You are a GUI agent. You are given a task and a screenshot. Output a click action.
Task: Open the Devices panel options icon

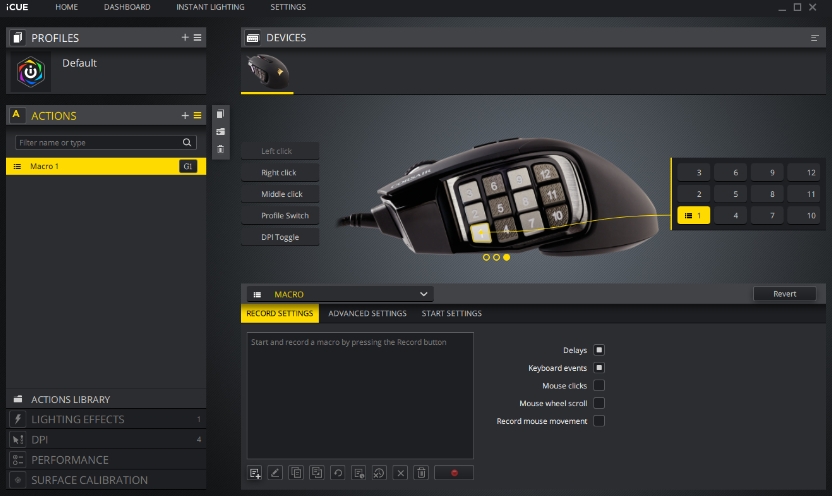click(814, 38)
